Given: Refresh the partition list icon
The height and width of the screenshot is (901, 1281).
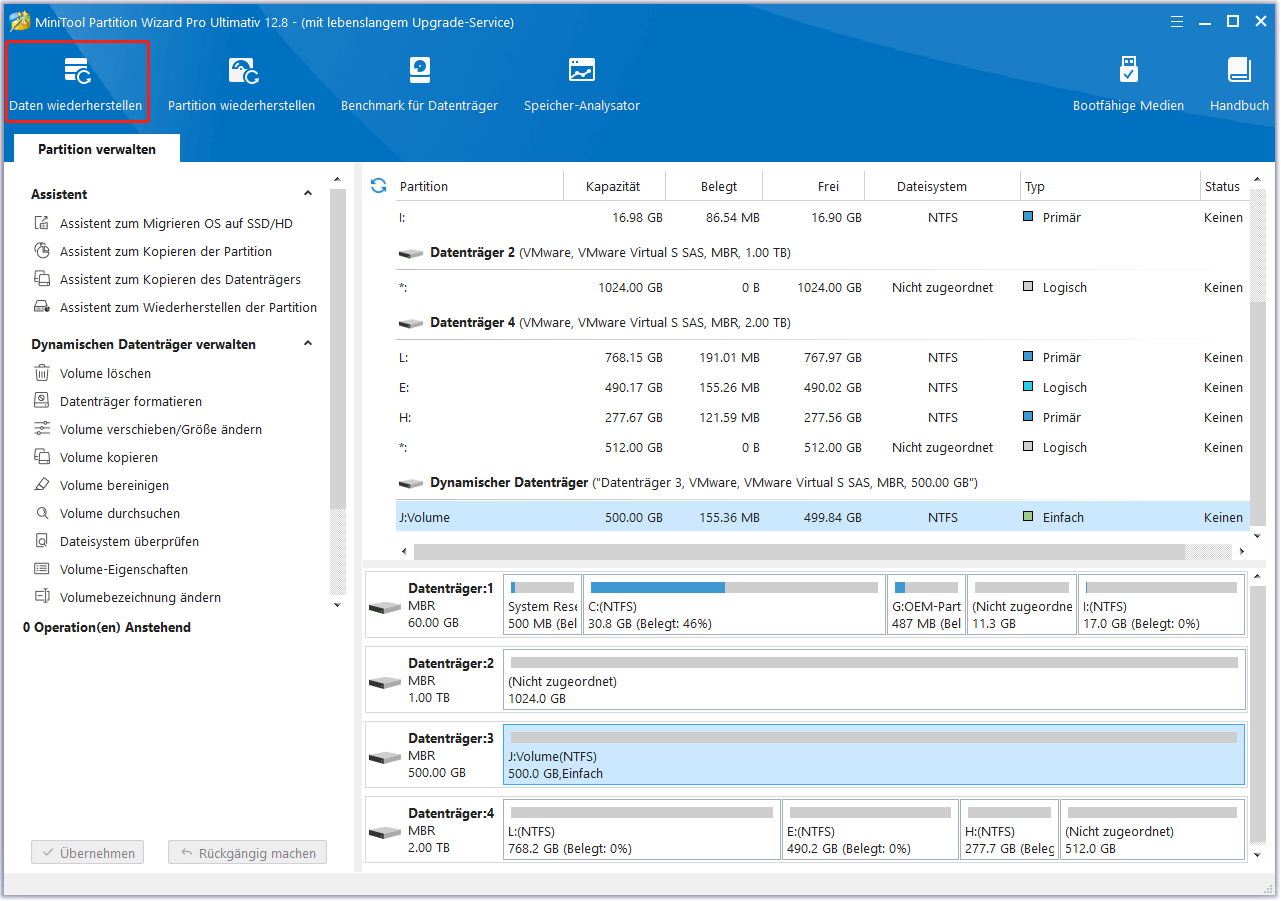Looking at the screenshot, I should (x=378, y=186).
